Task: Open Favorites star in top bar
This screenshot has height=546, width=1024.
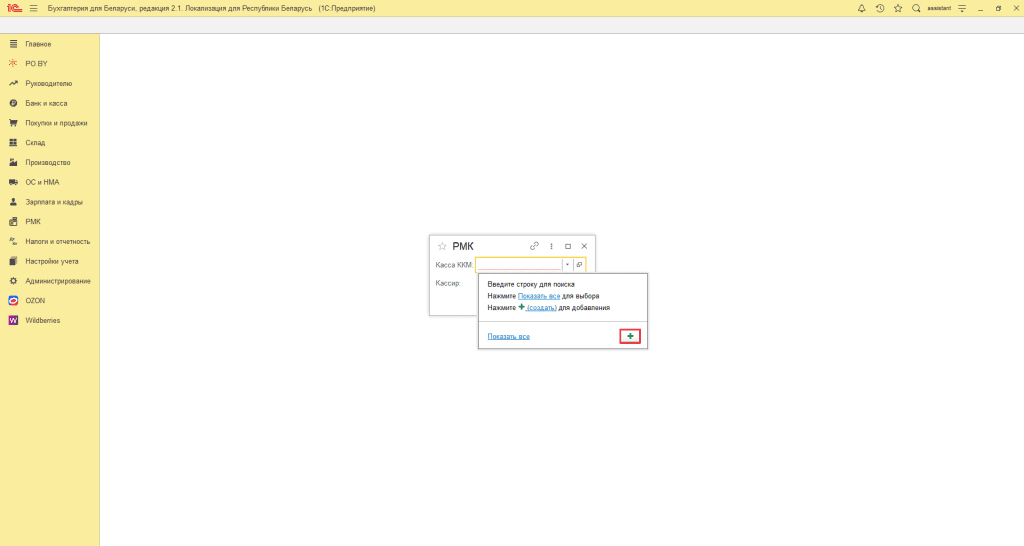Action: coord(898,8)
